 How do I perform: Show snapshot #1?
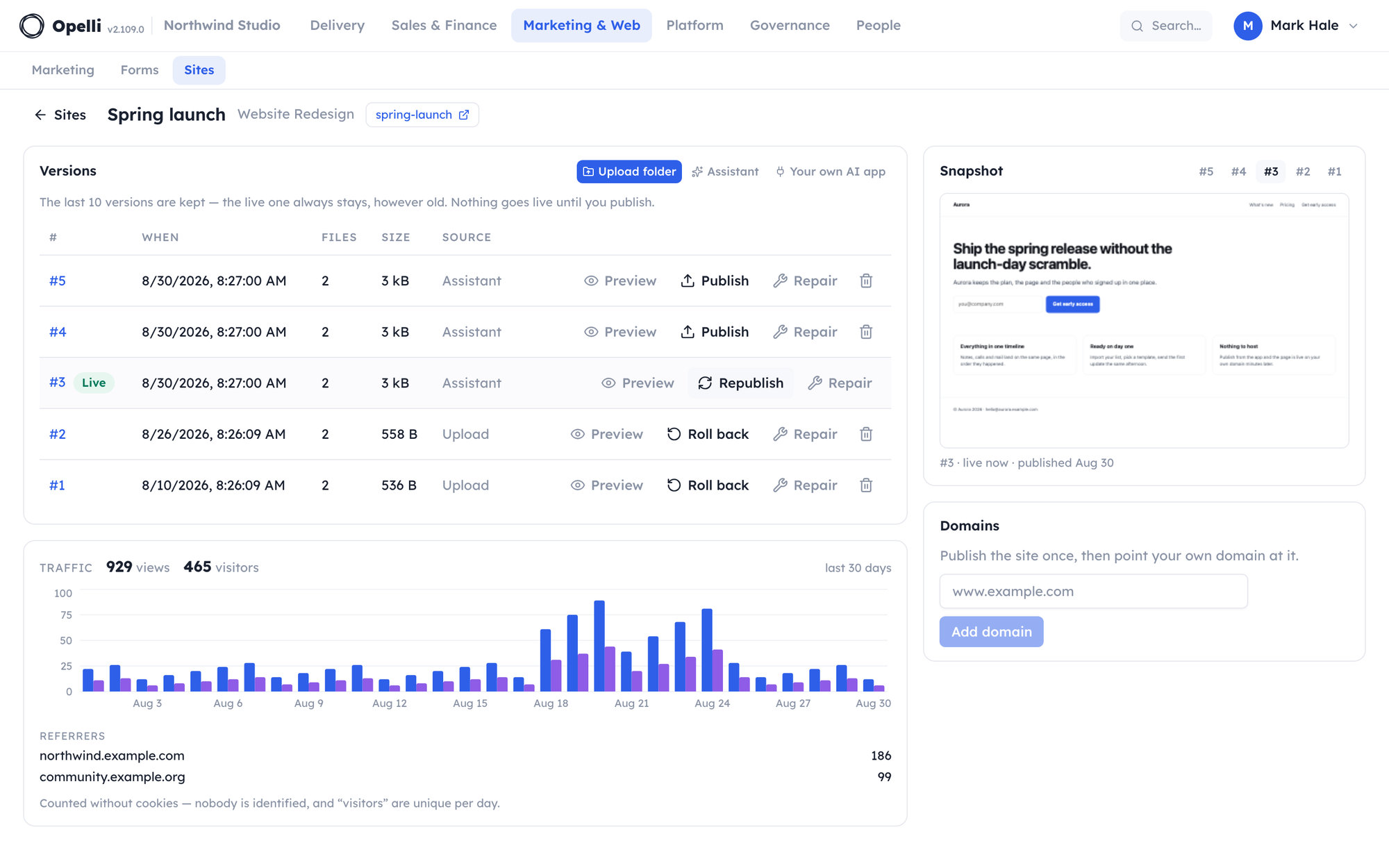[1335, 172]
